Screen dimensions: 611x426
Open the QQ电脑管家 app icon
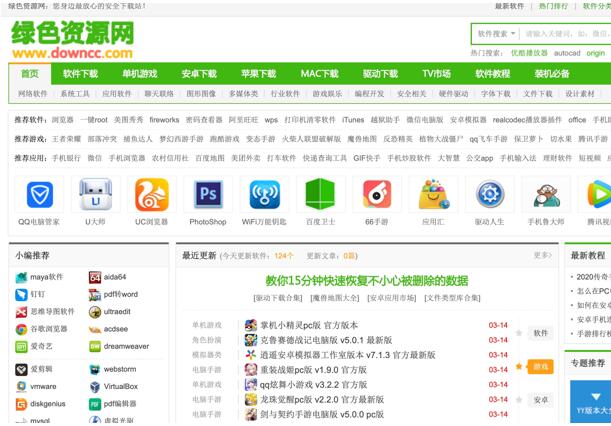[39, 194]
